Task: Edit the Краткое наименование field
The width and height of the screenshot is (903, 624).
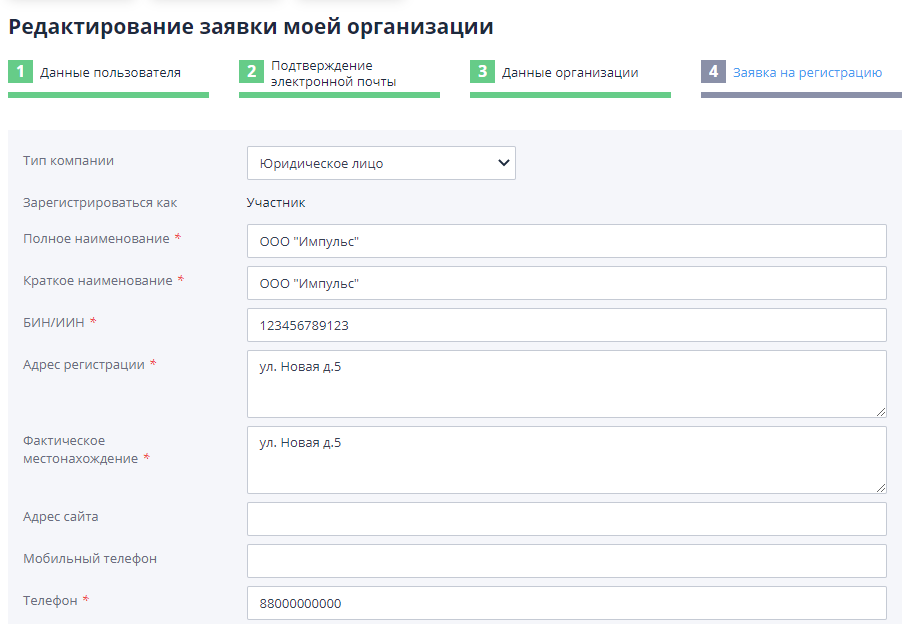Action: 565,282
